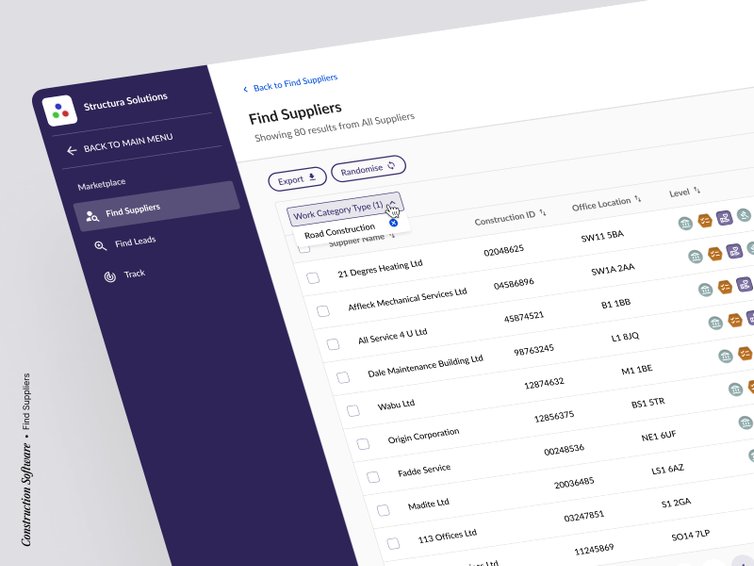
Task: Click the Export button
Action: (296, 180)
